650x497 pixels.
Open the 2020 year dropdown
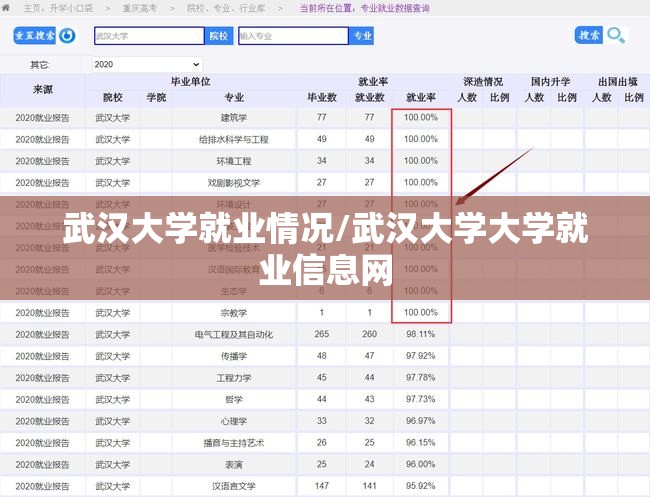(147, 65)
